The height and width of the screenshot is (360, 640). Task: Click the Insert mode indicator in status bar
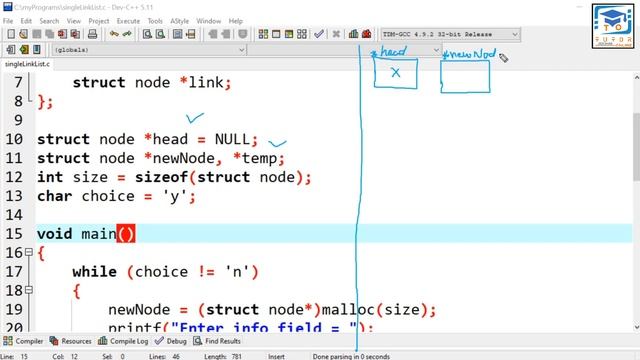tap(276, 356)
